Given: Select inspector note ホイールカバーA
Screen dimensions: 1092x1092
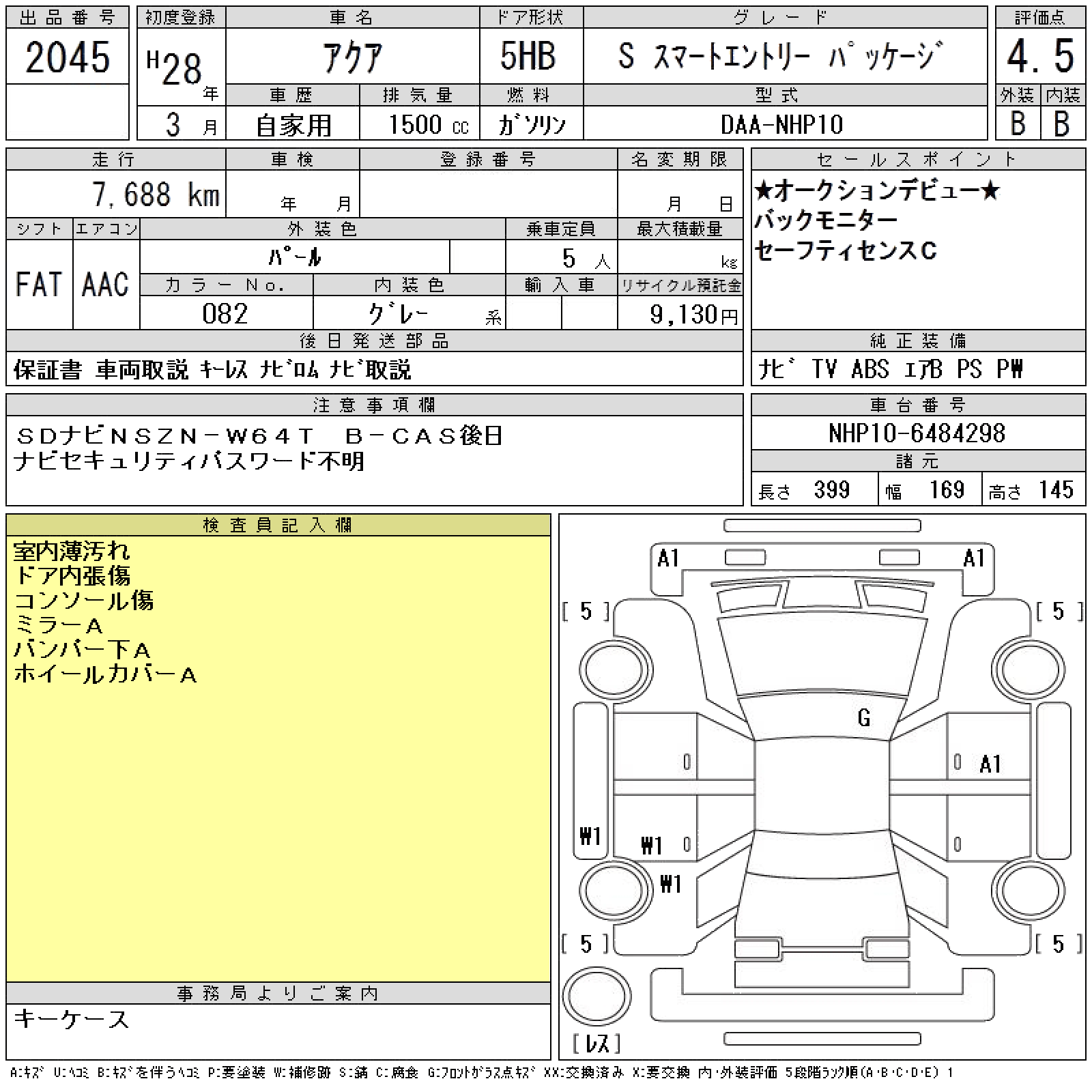Looking at the screenshot, I should point(106,675).
